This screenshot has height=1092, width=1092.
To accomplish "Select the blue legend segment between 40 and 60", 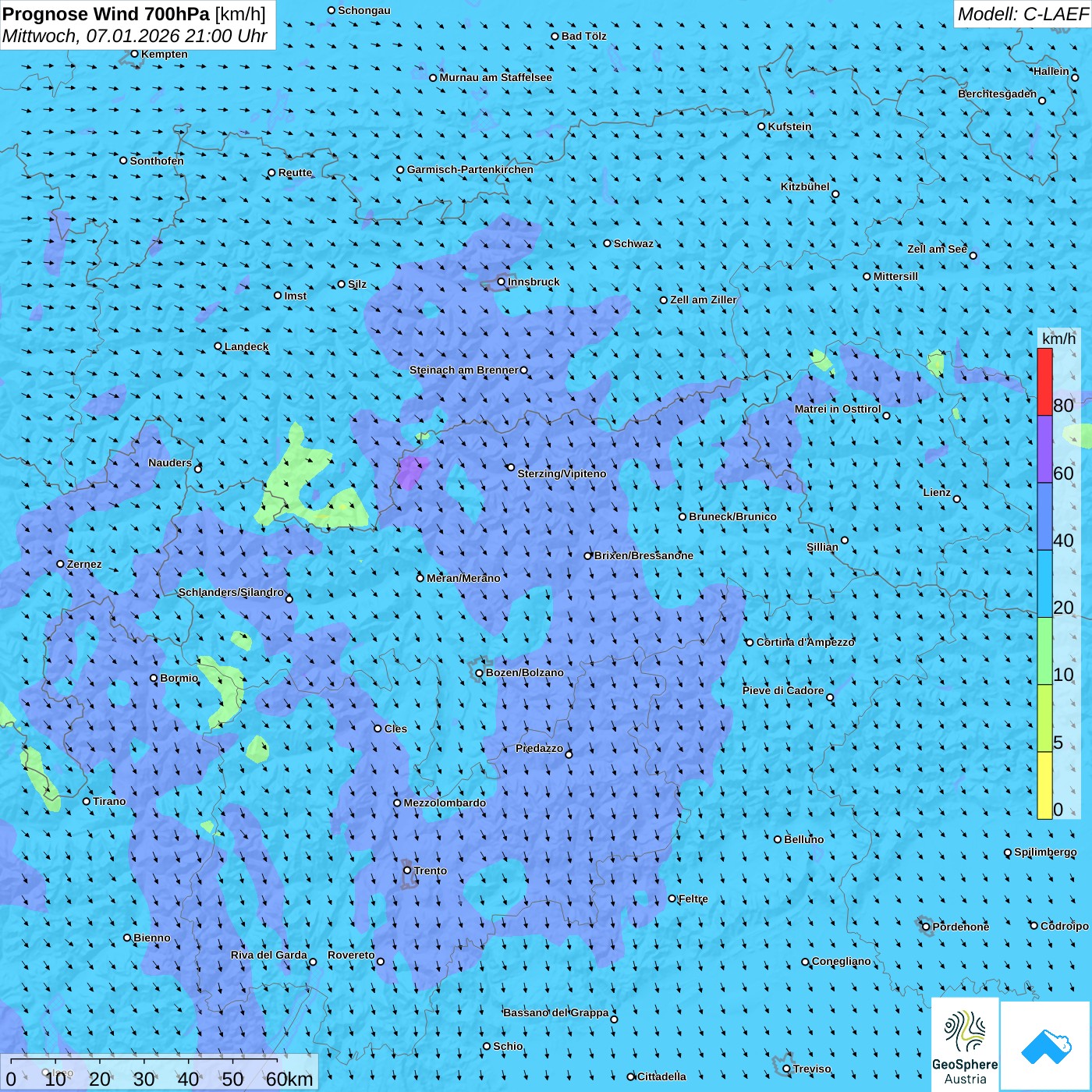I will (x=1044, y=516).
